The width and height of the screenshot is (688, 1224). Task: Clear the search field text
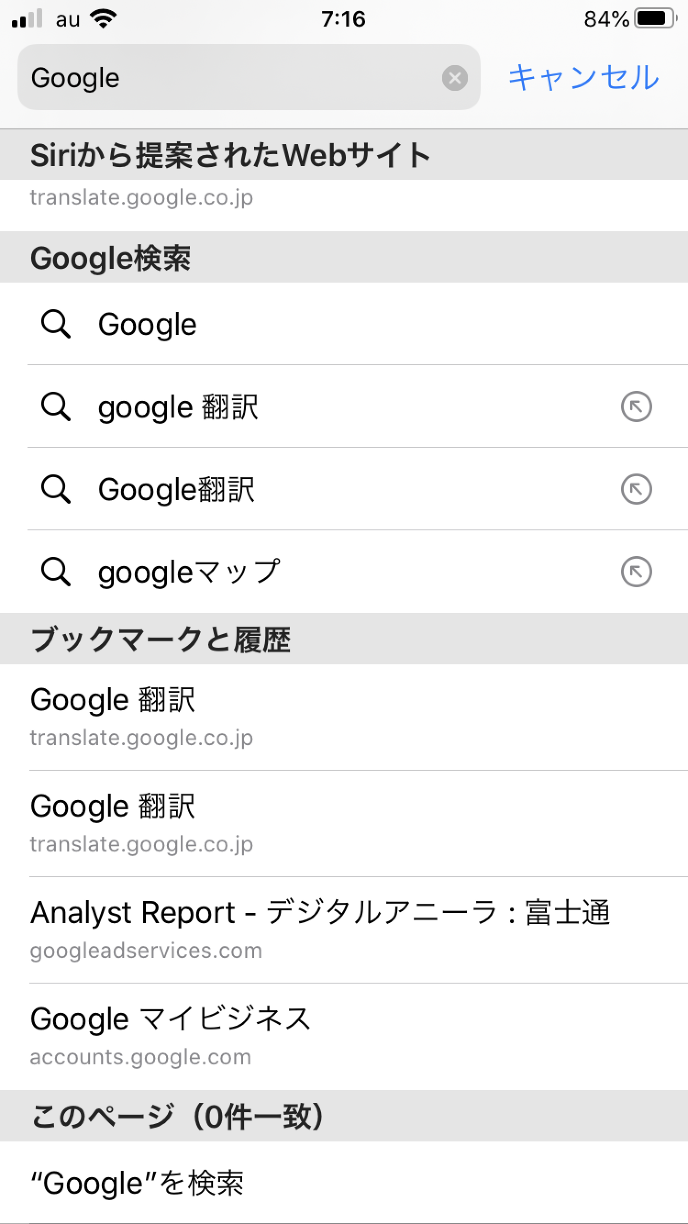[x=455, y=78]
